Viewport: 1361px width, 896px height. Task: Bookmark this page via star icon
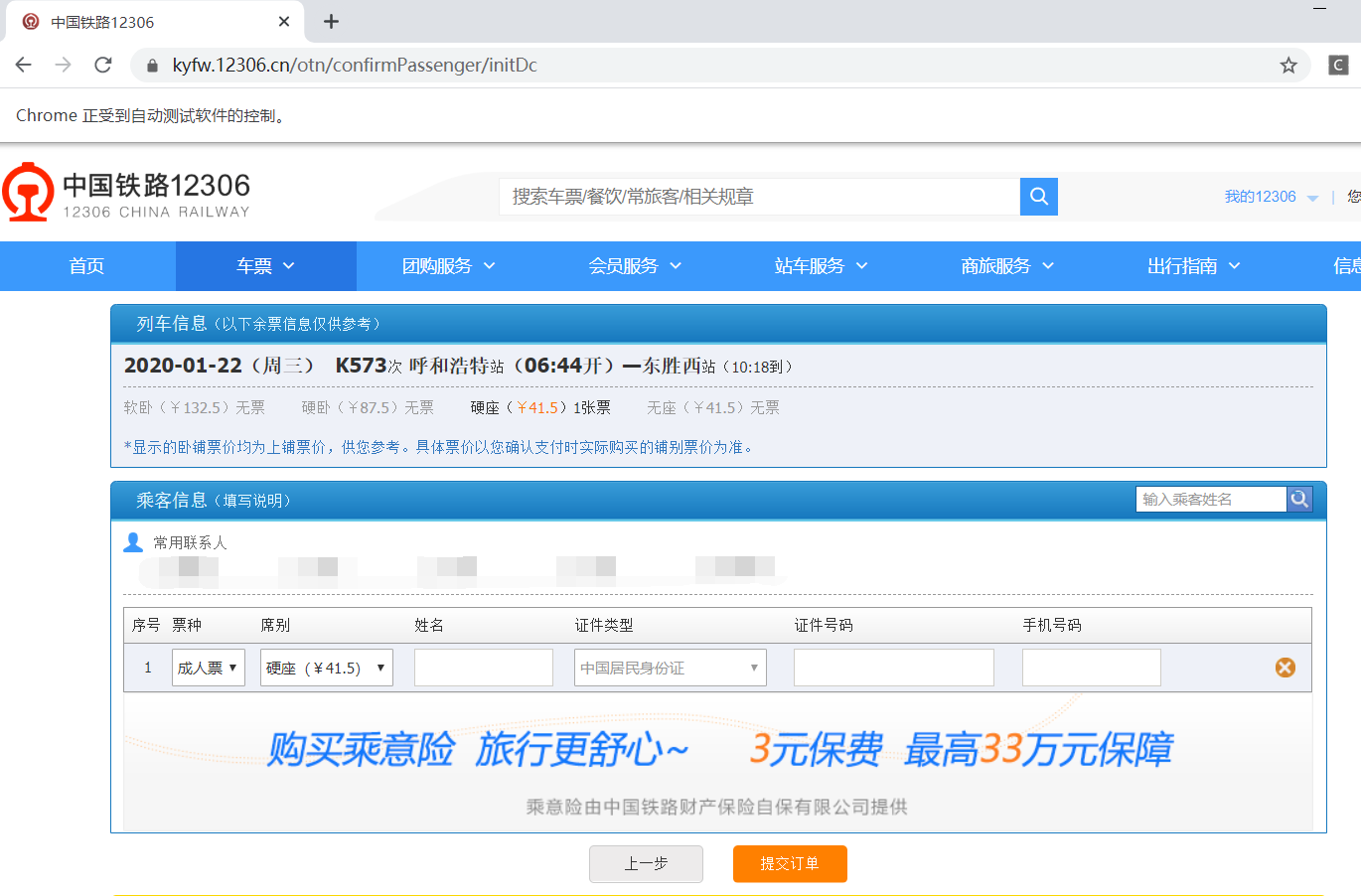pyautogui.click(x=1288, y=65)
